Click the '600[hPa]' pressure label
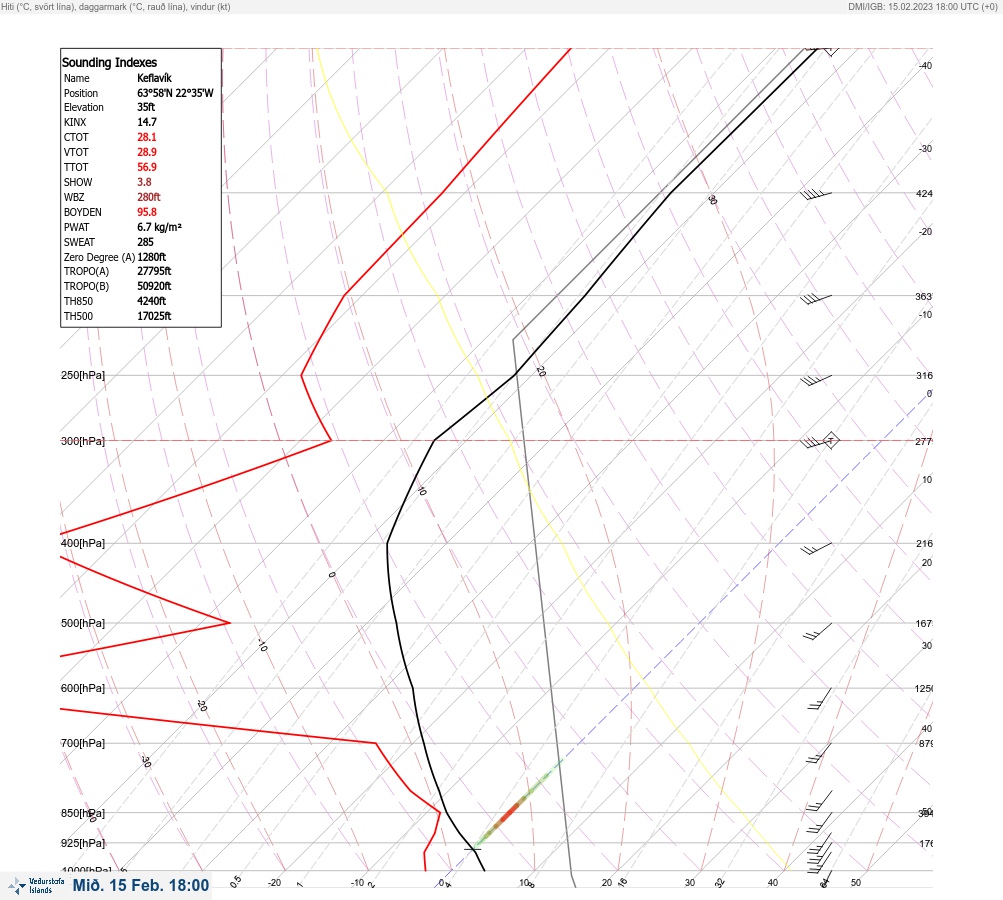 pos(83,688)
